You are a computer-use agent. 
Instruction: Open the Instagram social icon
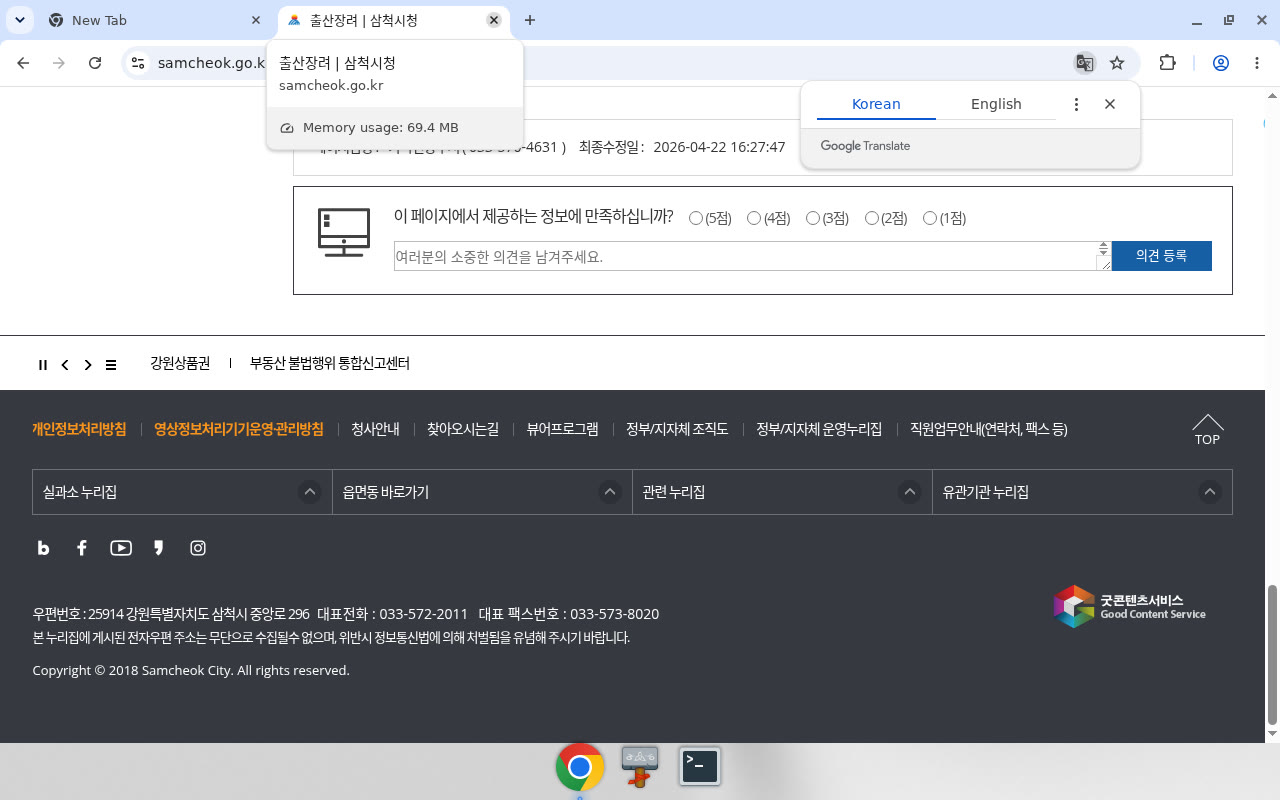(x=198, y=548)
